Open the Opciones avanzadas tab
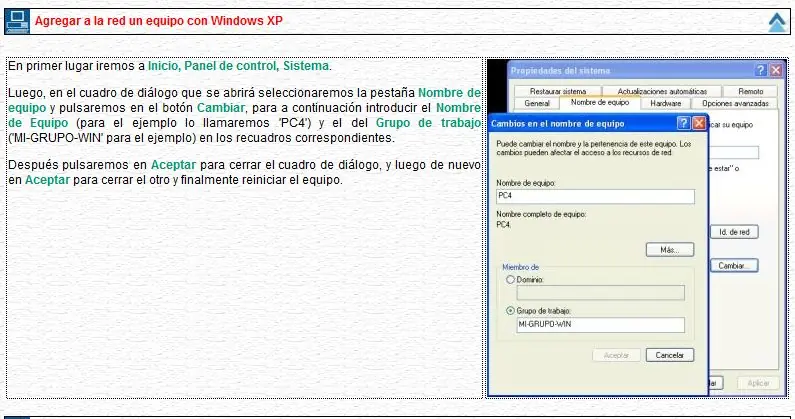The width and height of the screenshot is (795, 419). click(735, 103)
